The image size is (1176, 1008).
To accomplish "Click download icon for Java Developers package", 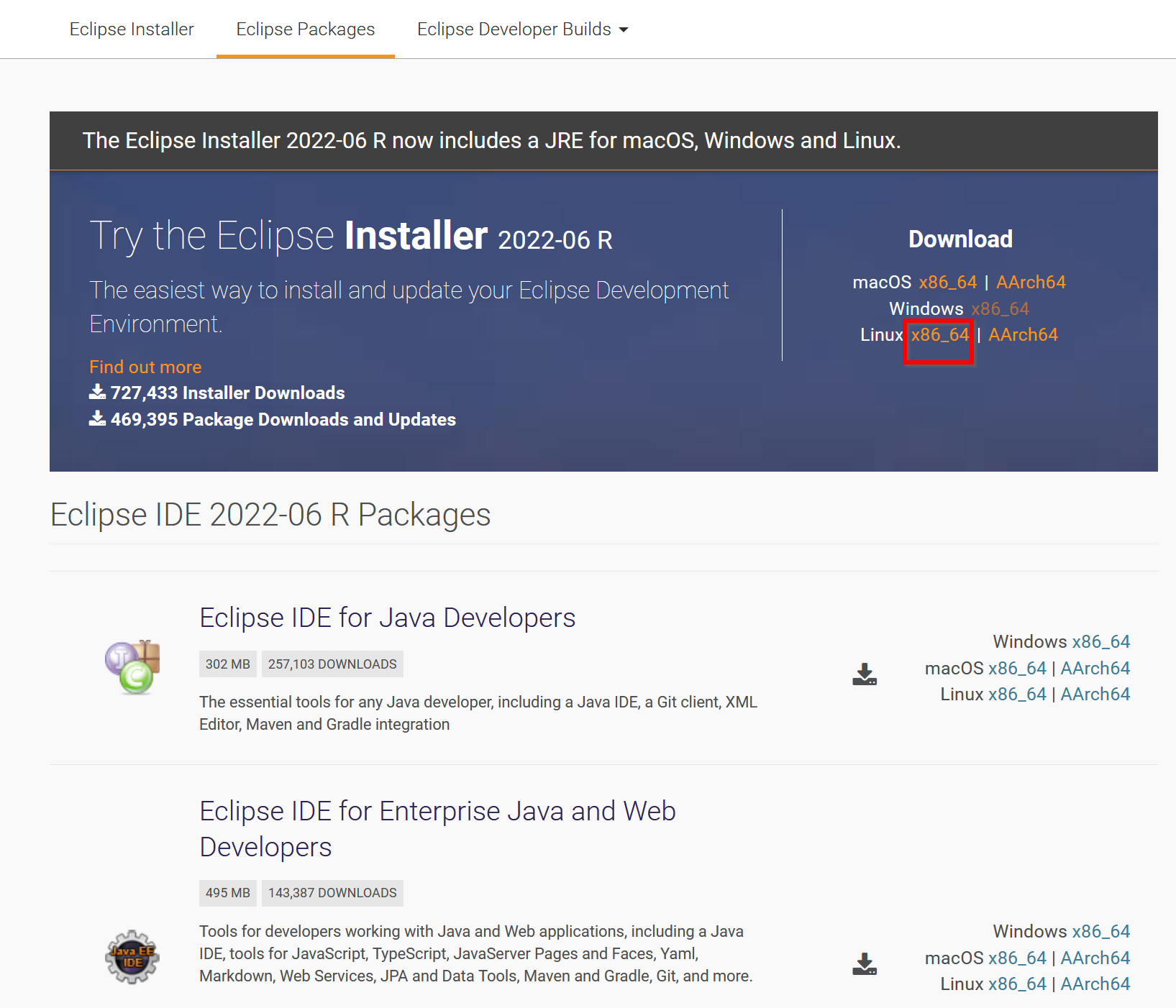I will pos(865,674).
